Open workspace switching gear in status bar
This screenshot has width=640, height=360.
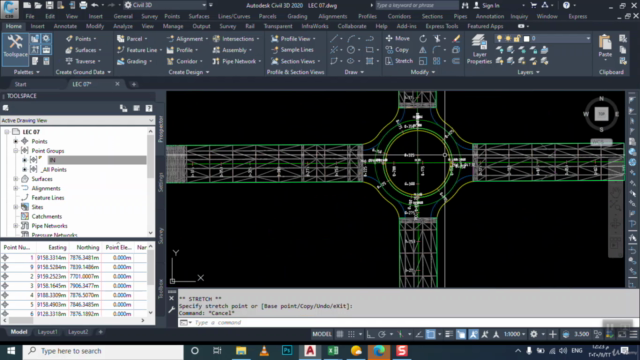[x=534, y=334]
